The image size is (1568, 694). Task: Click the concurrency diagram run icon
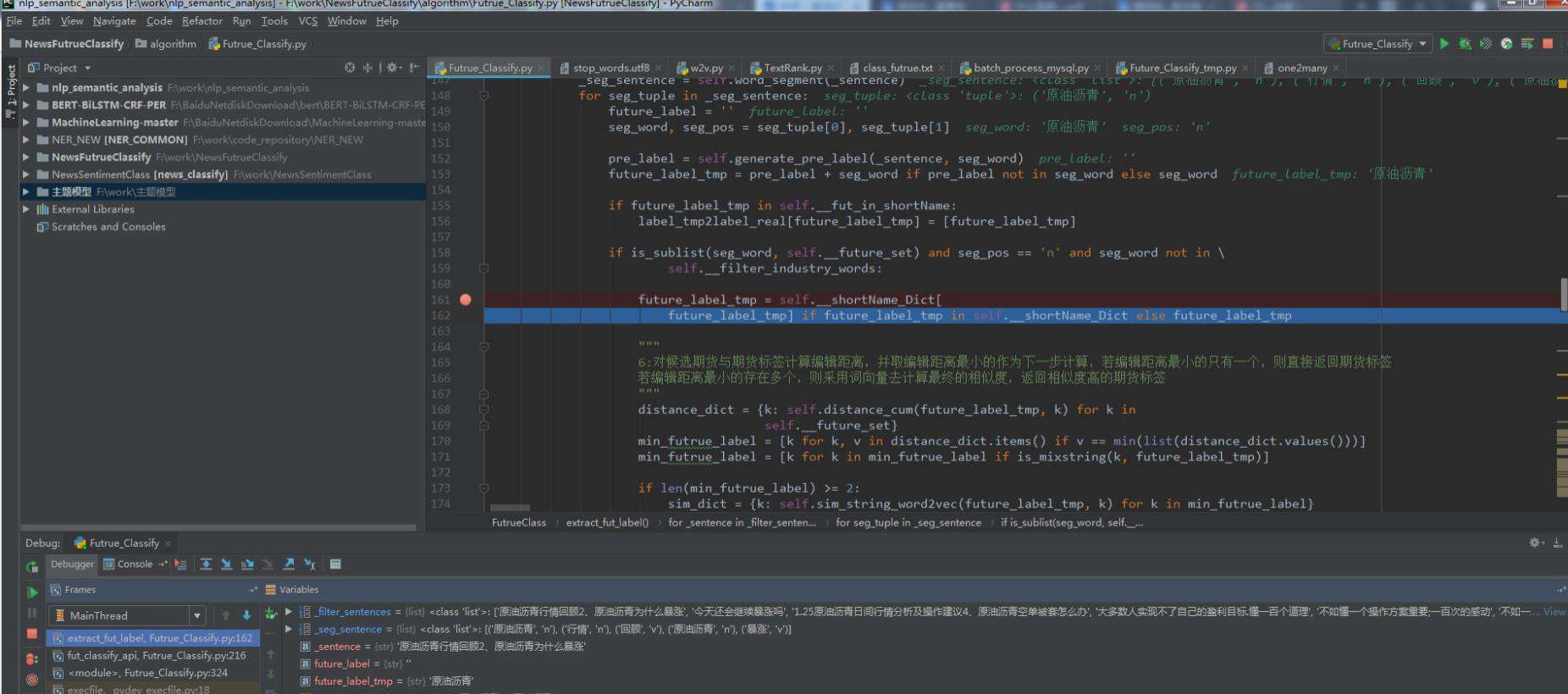click(x=1527, y=43)
